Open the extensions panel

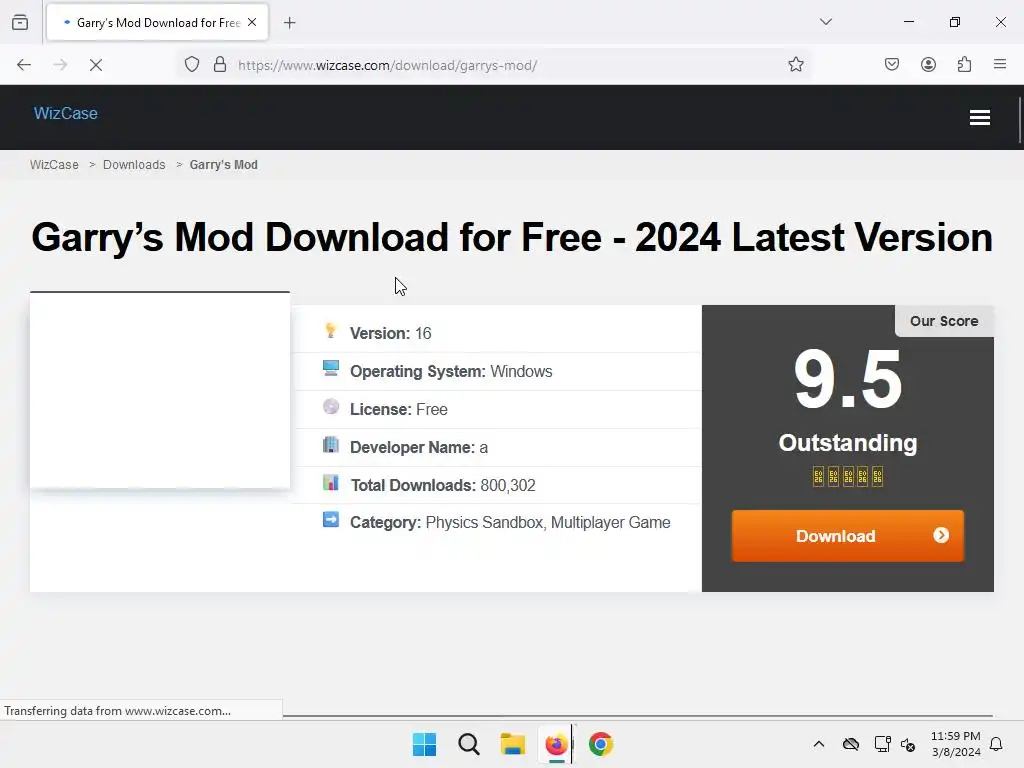pos(964,65)
